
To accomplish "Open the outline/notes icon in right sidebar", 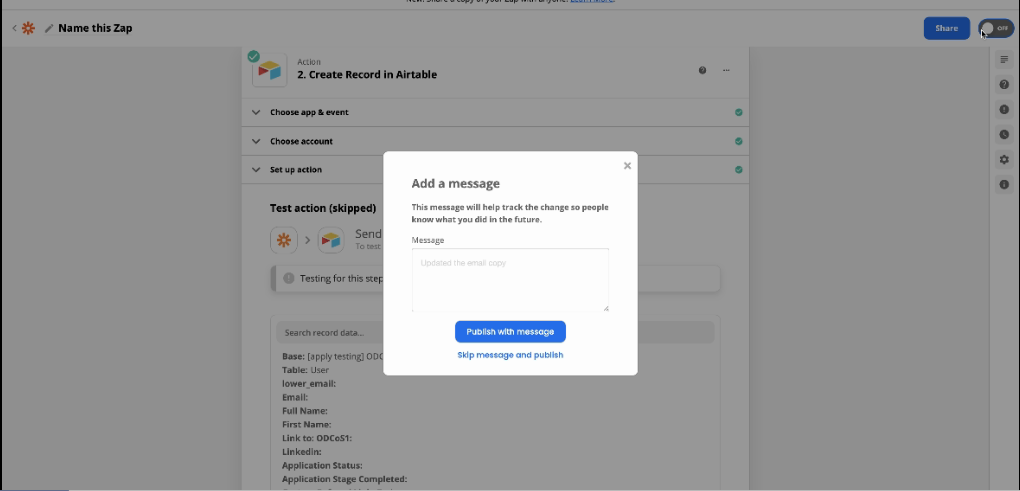I will (1004, 60).
